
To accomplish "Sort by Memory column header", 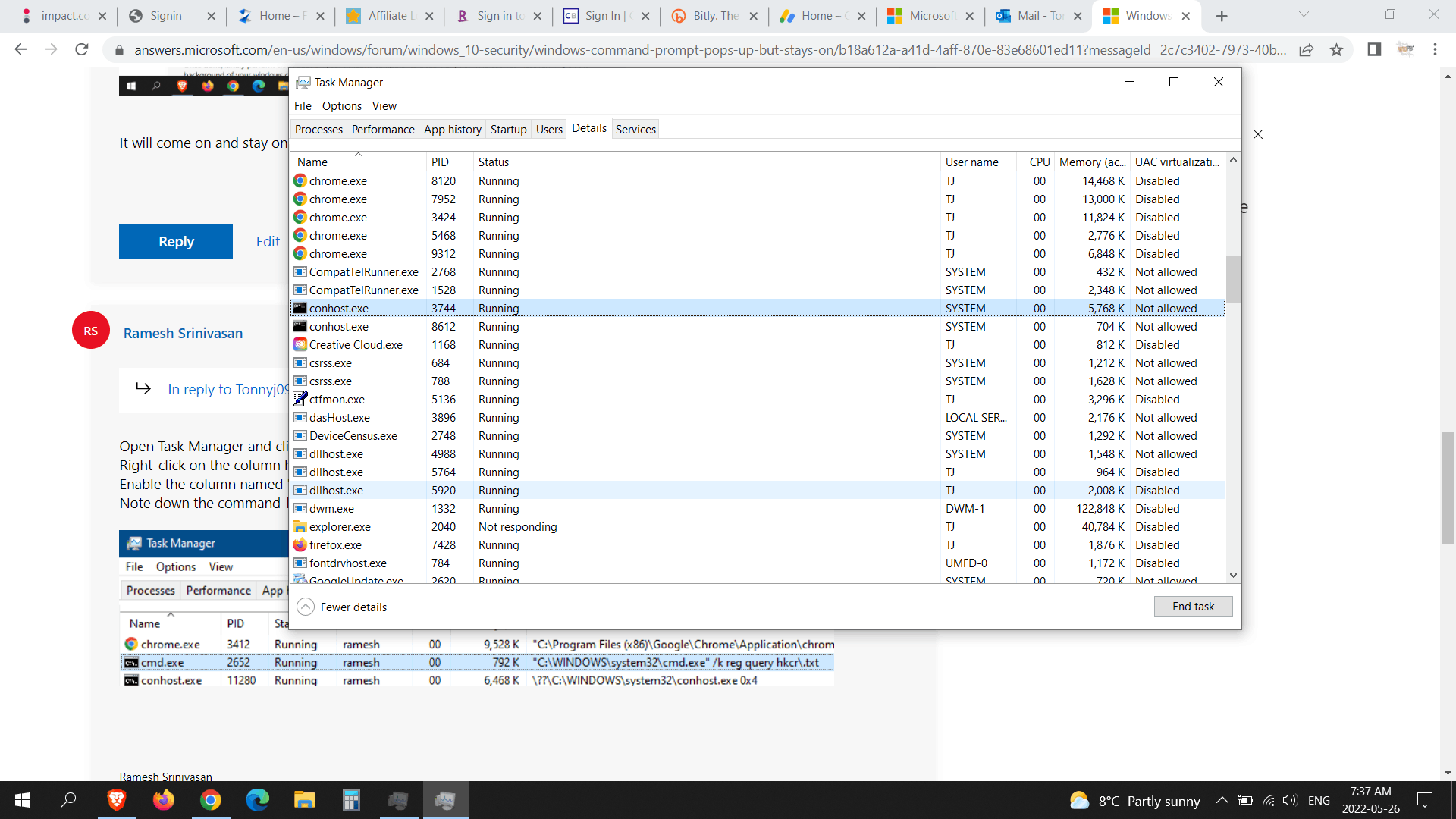I will [1092, 162].
